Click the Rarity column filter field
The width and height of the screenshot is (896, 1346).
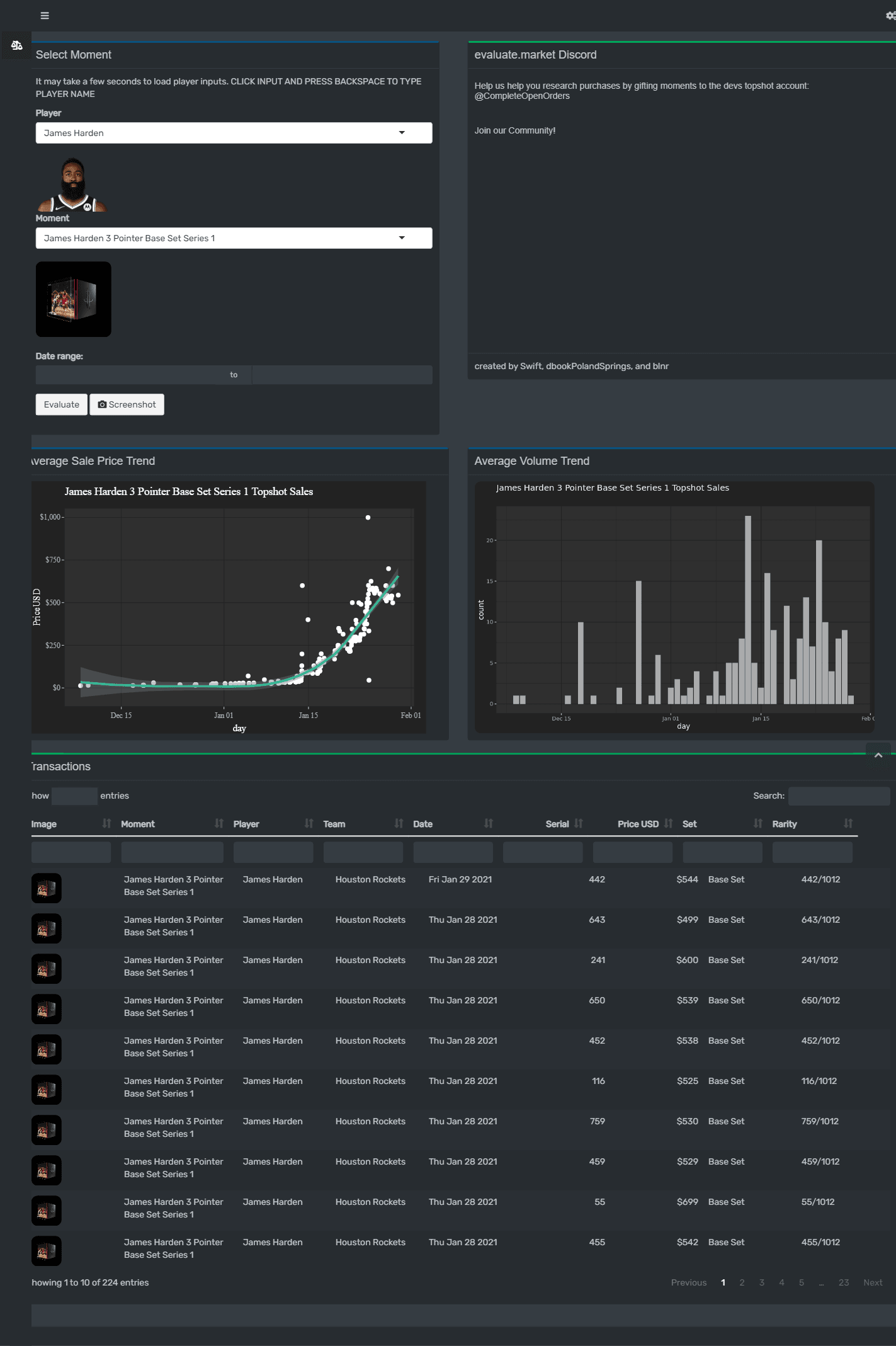click(x=812, y=852)
